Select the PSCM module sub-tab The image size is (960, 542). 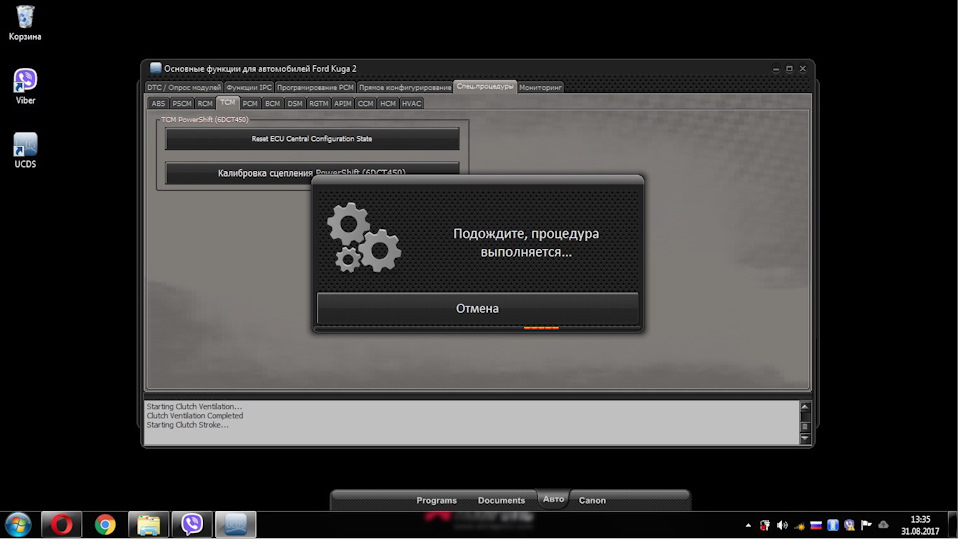click(182, 104)
